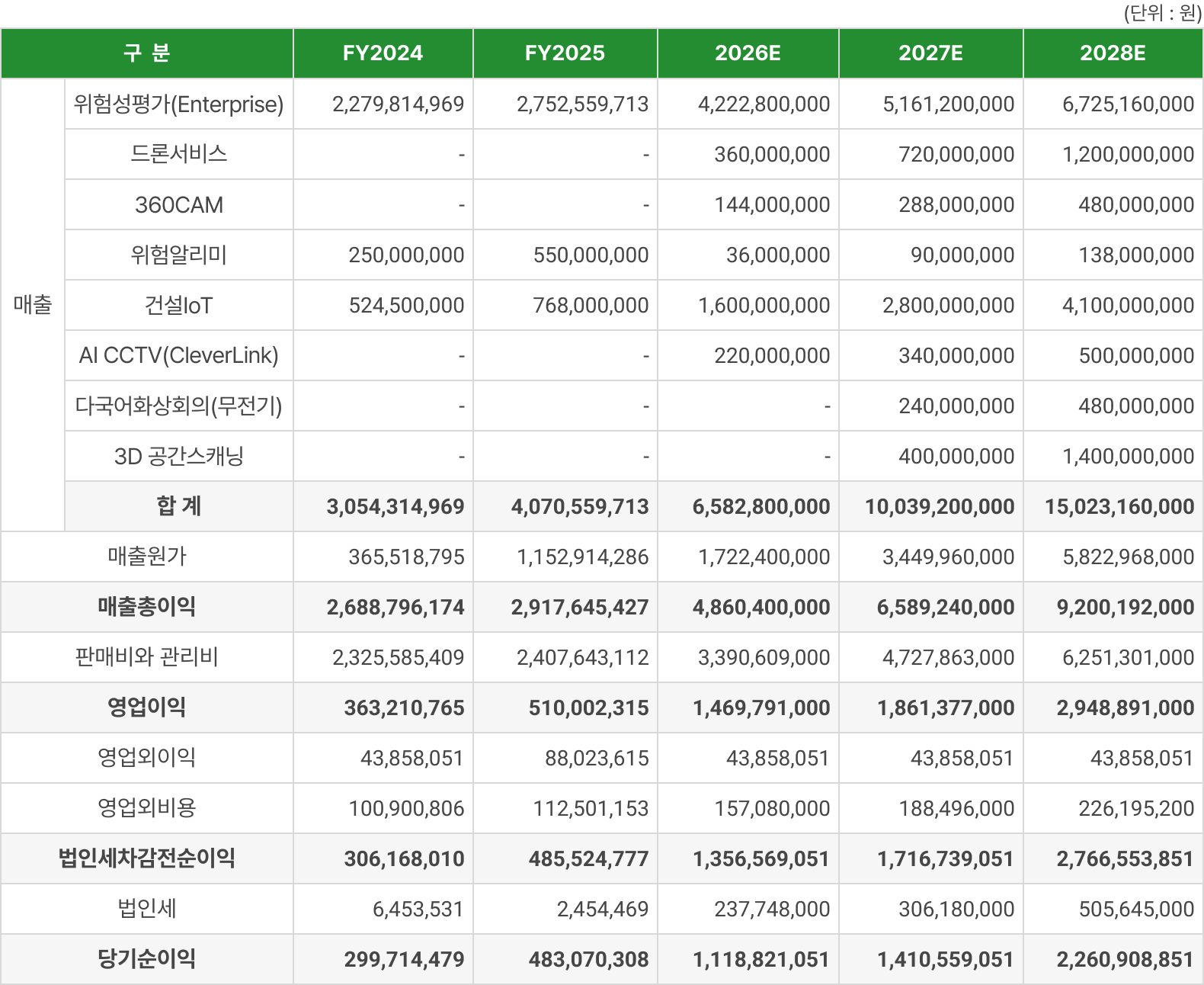Click the 구 분 header cell
Image resolution: width=1204 pixels, height=985 pixels.
[147, 53]
